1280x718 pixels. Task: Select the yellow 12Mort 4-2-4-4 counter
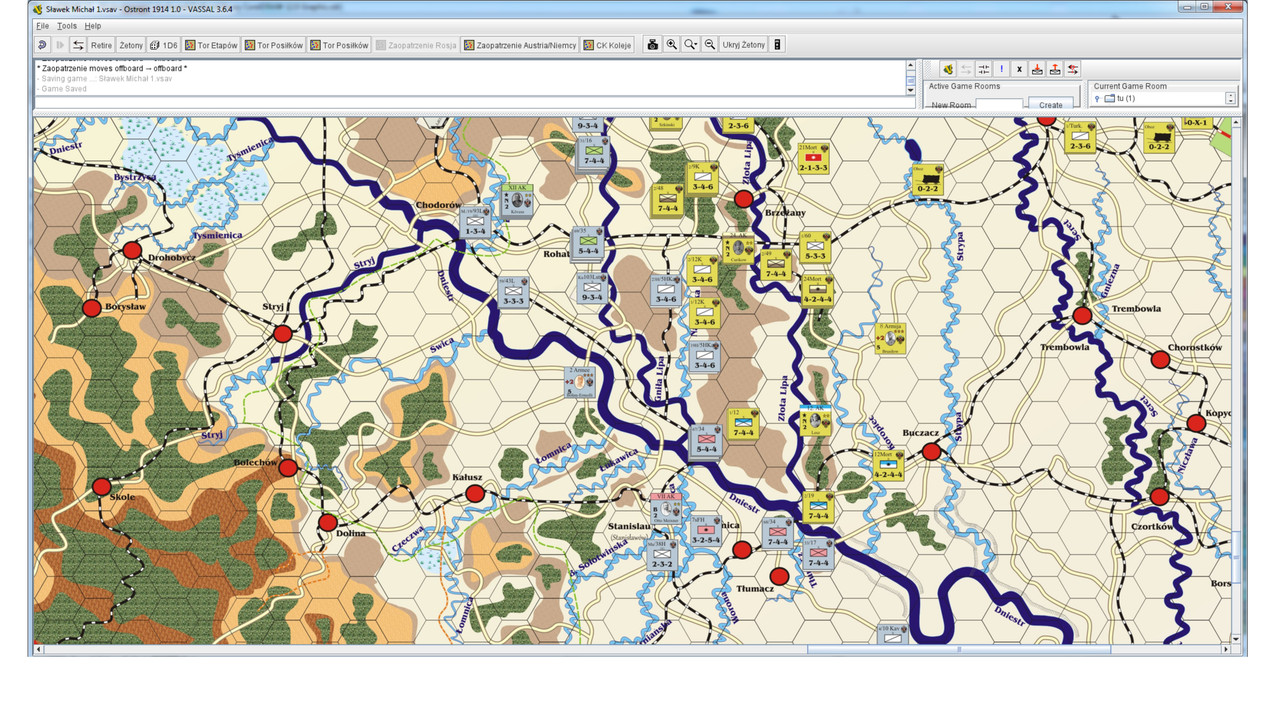click(888, 465)
